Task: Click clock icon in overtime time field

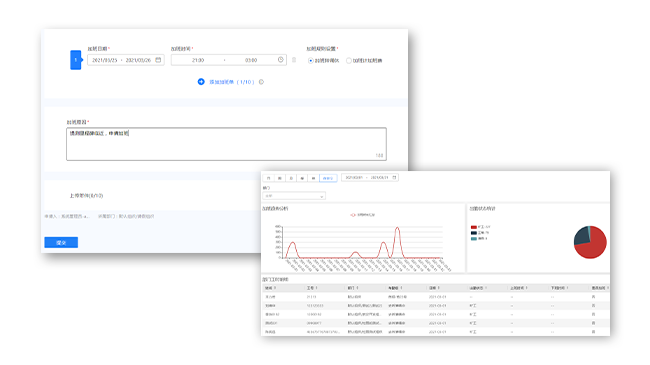Action: pos(281,60)
